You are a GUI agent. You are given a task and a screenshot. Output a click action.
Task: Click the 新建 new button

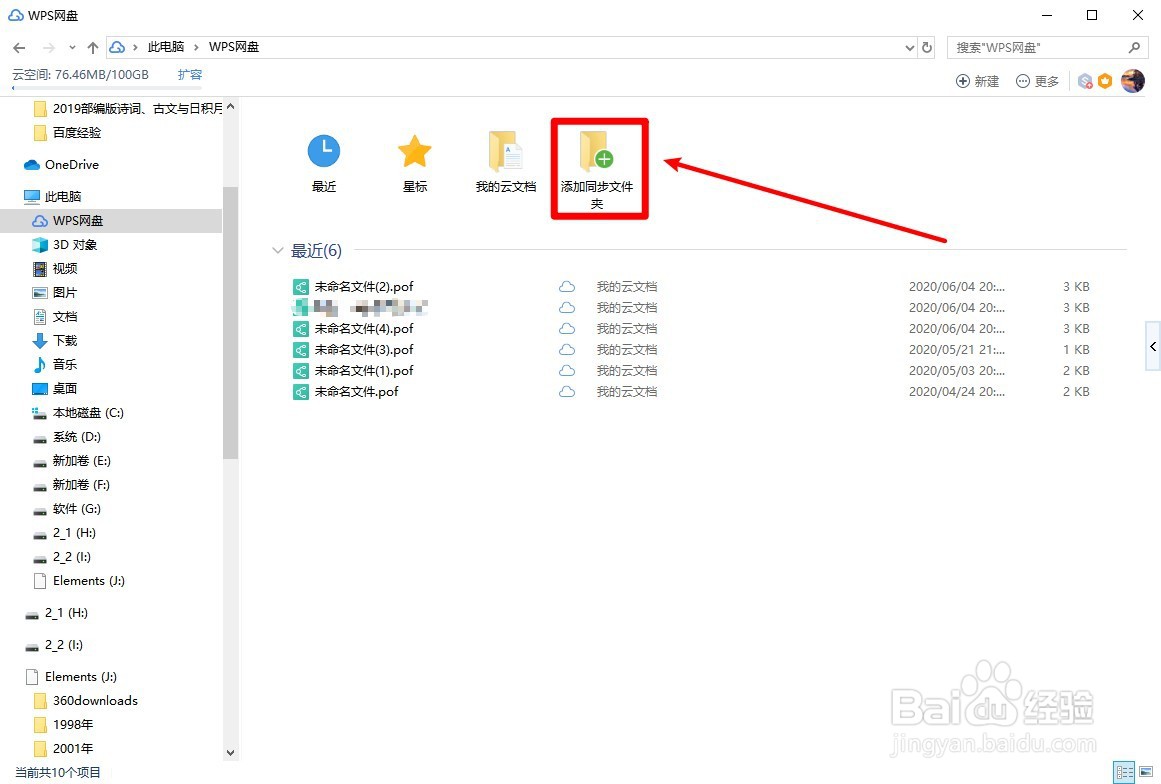[977, 81]
